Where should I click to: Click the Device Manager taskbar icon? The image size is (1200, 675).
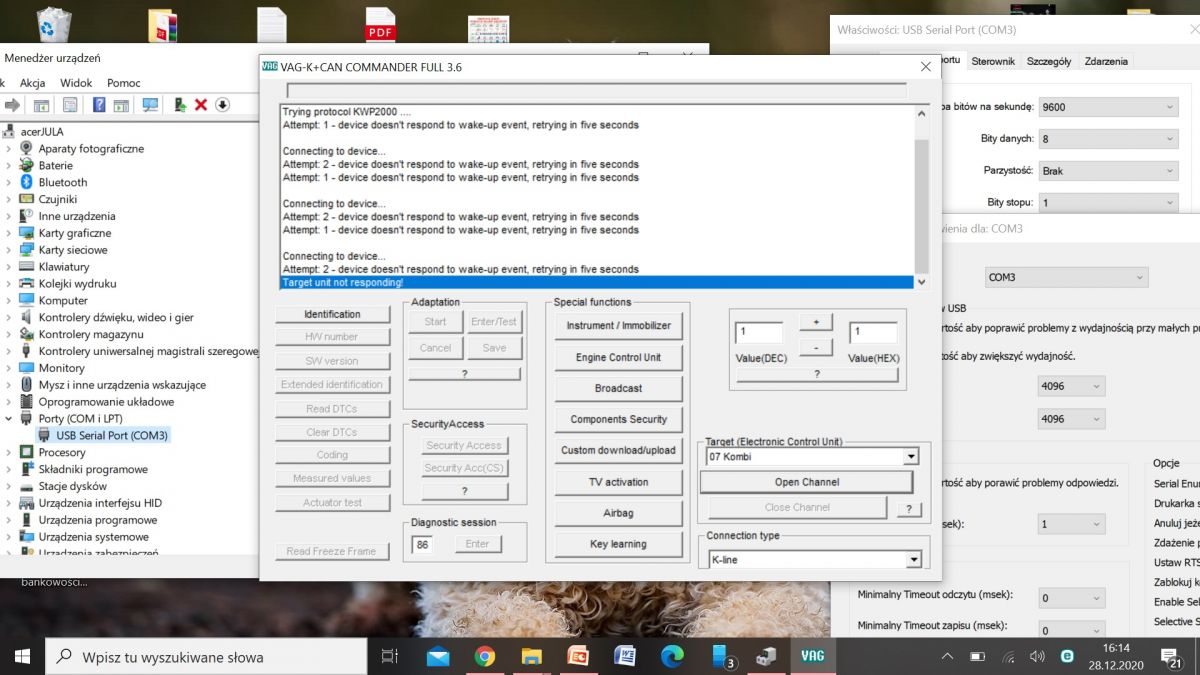tap(767, 656)
